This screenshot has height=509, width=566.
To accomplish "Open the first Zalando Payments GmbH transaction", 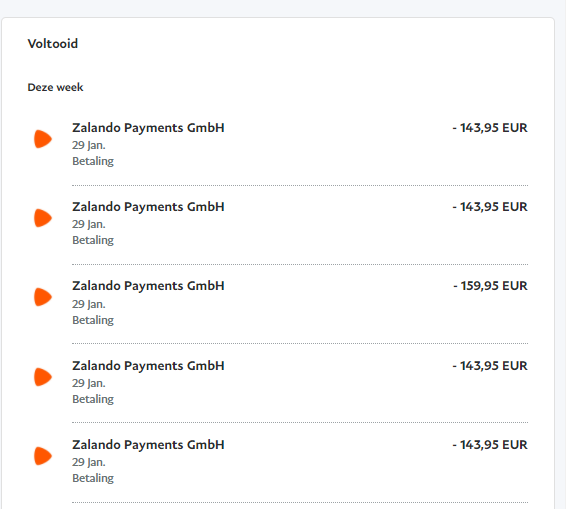I will tap(148, 128).
